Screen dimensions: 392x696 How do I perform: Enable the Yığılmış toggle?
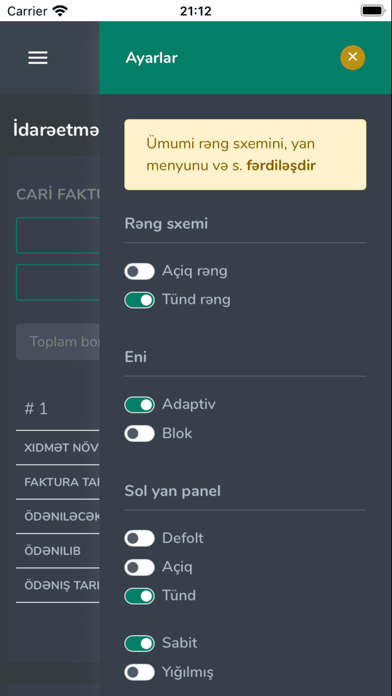[139, 672]
